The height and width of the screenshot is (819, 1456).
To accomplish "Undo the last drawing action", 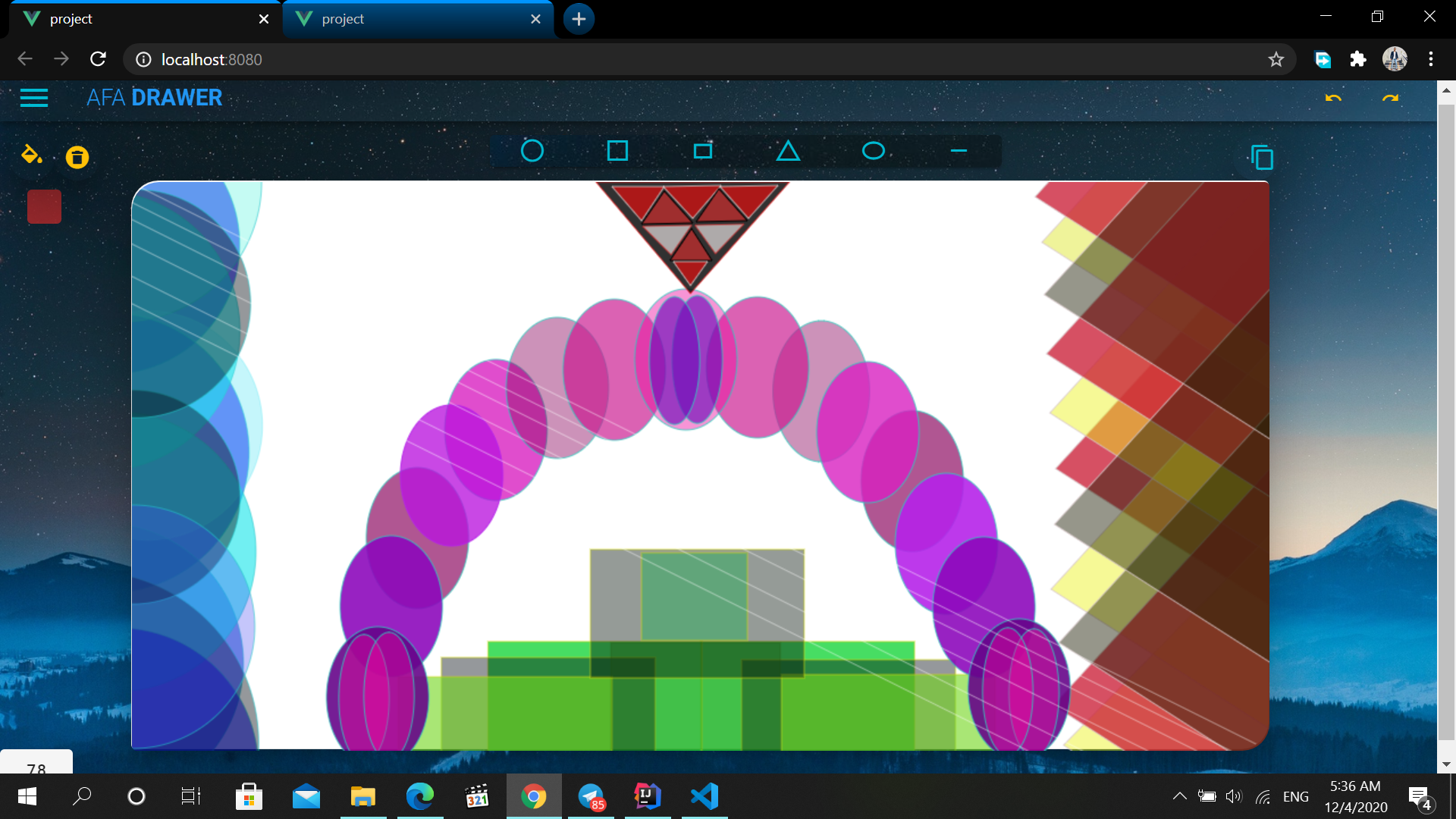I will click(x=1334, y=99).
